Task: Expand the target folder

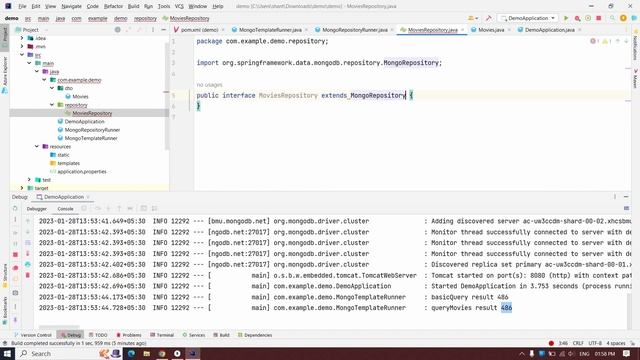Action: point(22,188)
